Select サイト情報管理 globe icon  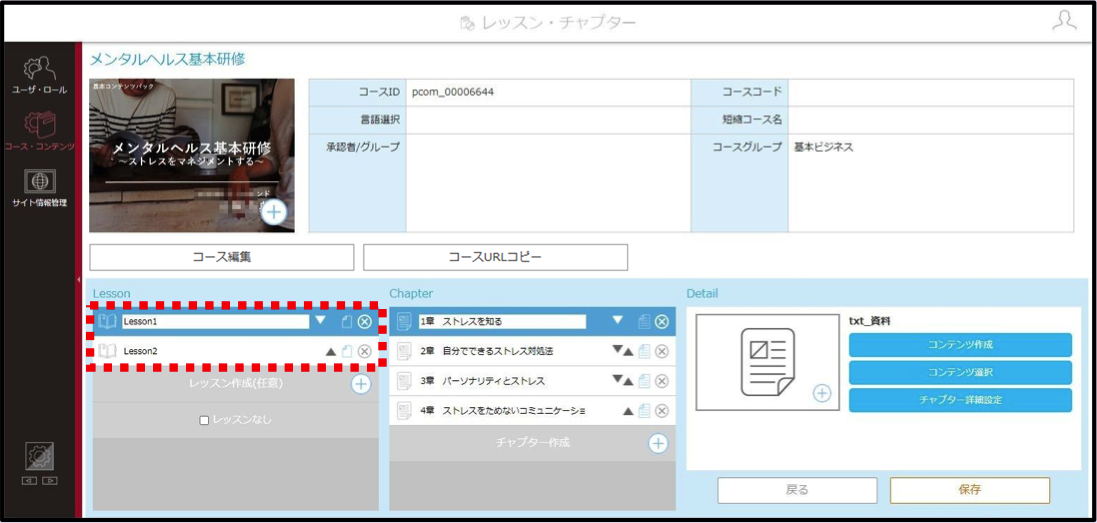(x=38, y=180)
